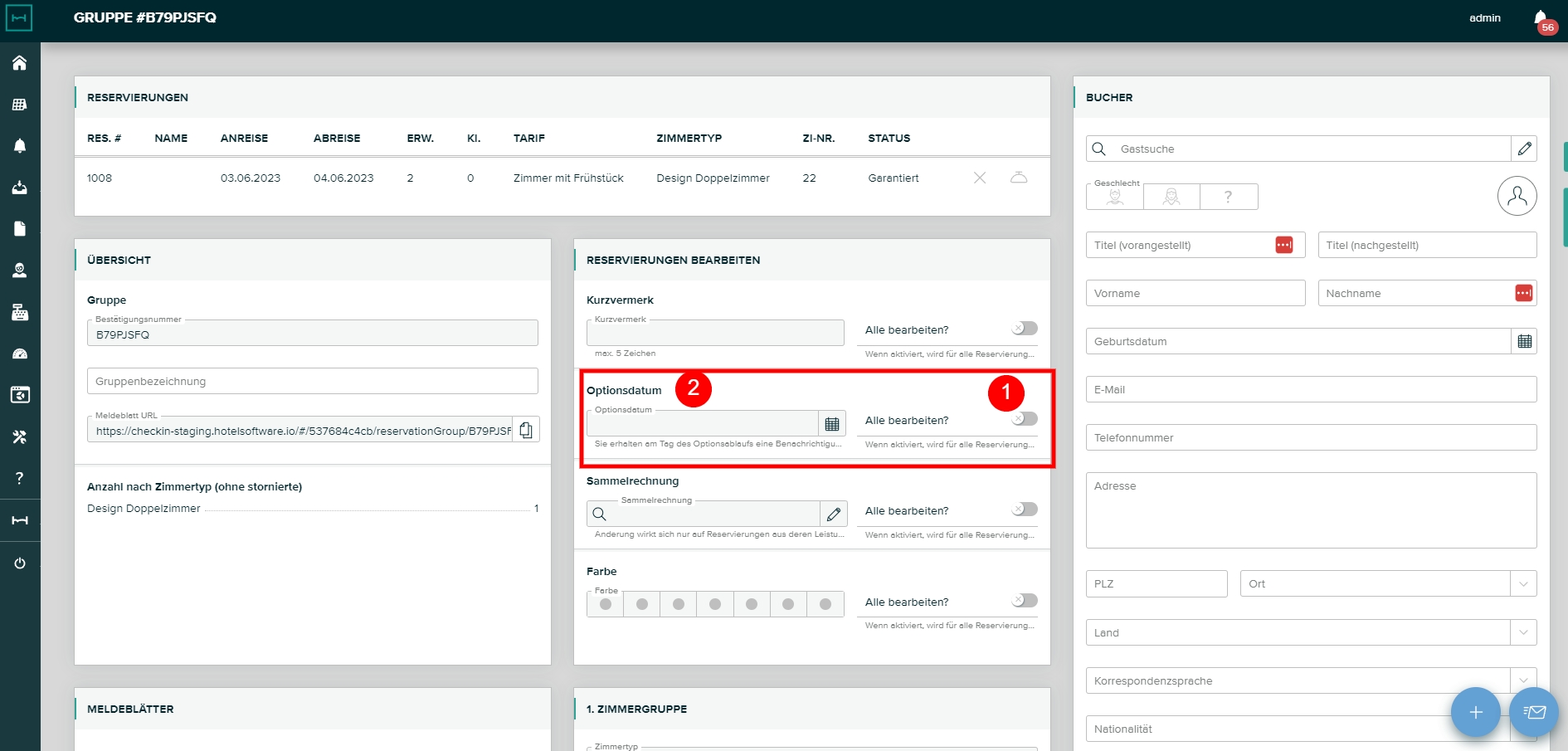Expand the Korrespondenzsprache dropdown
The width and height of the screenshot is (1568, 751).
[x=1523, y=680]
